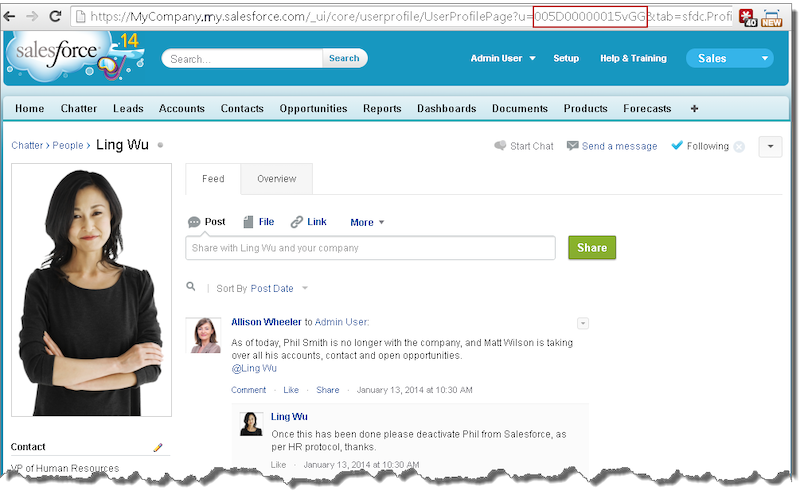Open the Documents tab
Image resolution: width=800 pixels, height=502 pixels.
click(520, 109)
